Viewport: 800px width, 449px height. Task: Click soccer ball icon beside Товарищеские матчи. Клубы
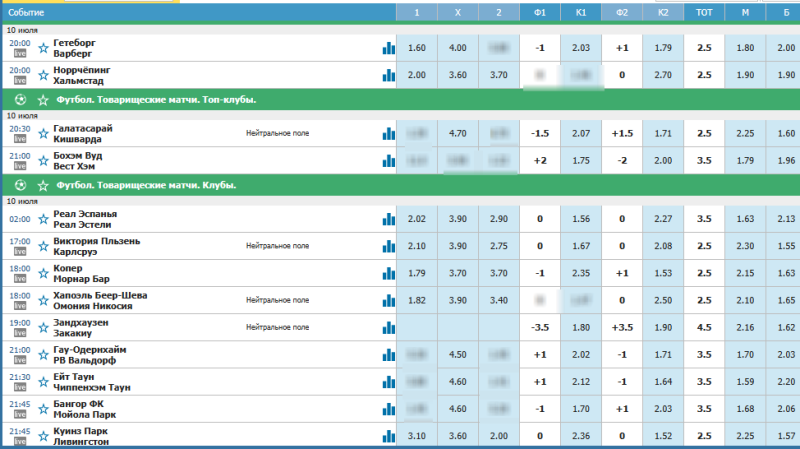[21, 185]
